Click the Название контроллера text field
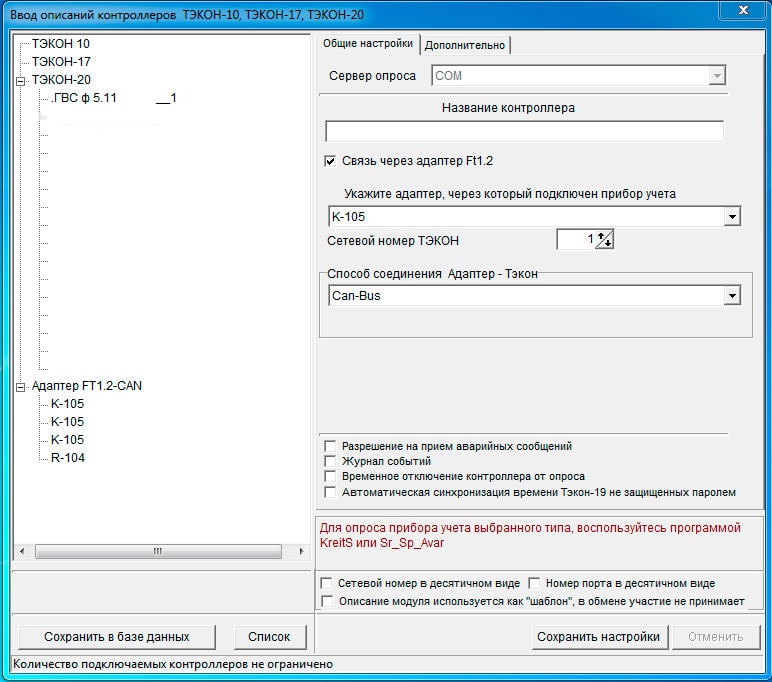The width and height of the screenshot is (772, 682). [524, 132]
